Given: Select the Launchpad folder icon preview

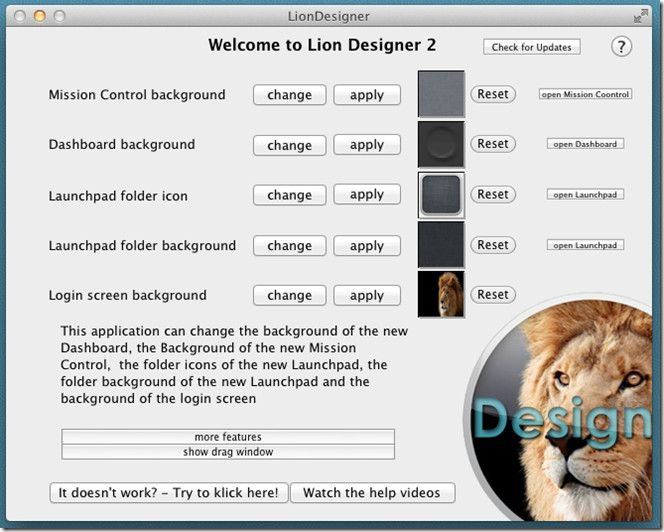Looking at the screenshot, I should point(441,195).
